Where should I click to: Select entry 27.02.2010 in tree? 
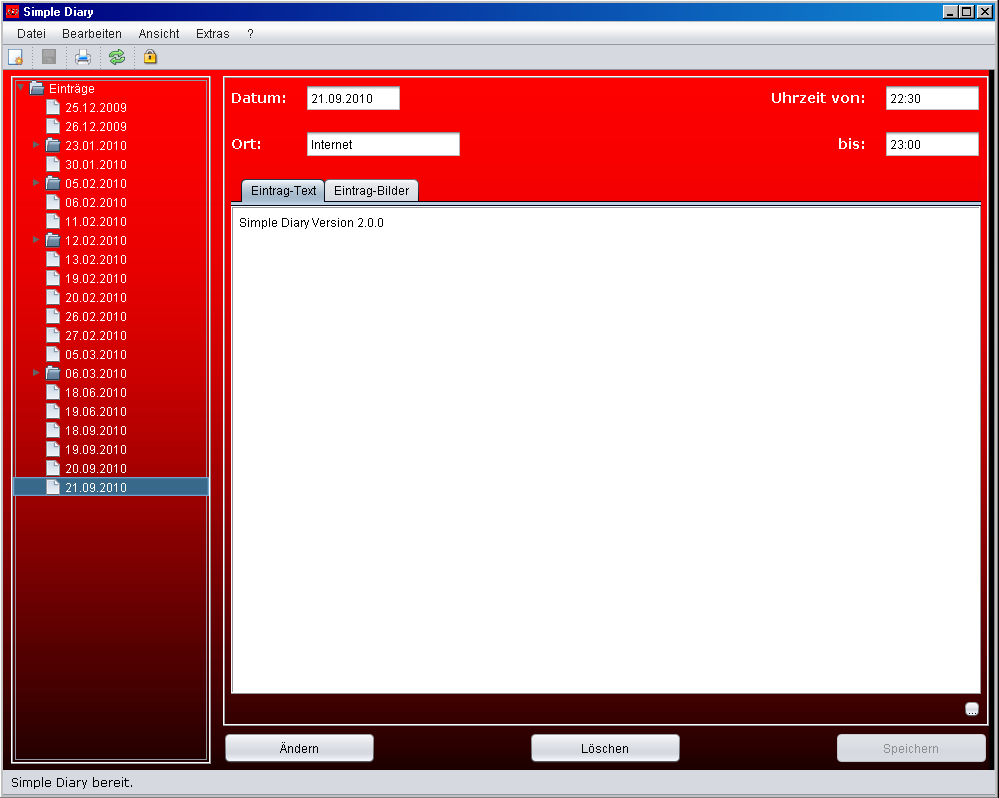tap(96, 336)
